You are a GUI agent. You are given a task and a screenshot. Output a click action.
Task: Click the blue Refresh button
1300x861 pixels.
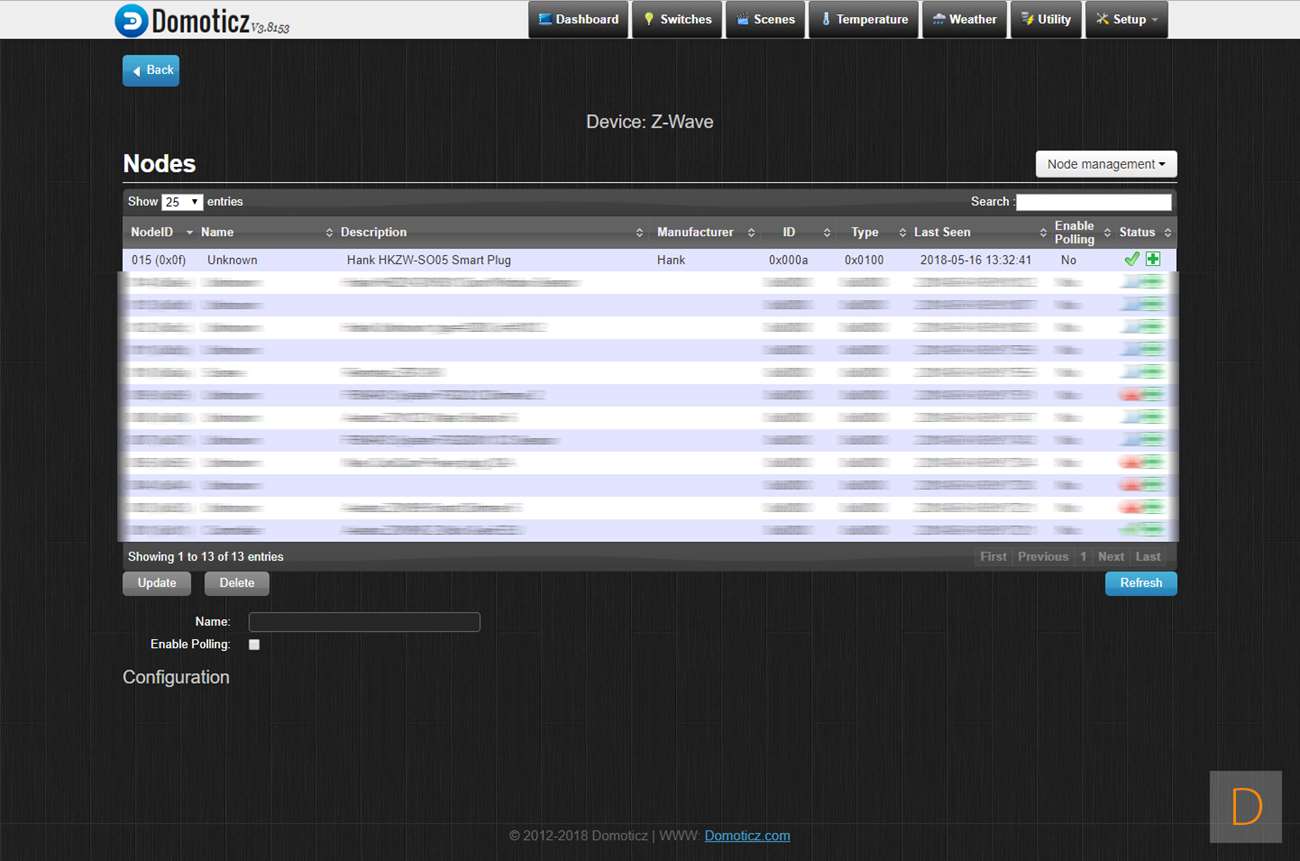(x=1140, y=583)
